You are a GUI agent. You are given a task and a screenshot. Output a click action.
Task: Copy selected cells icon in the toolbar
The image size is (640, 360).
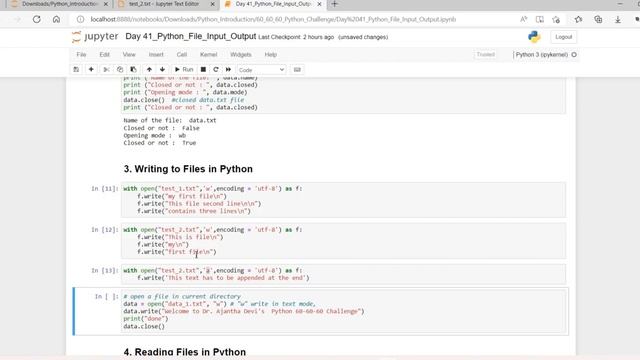point(120,70)
